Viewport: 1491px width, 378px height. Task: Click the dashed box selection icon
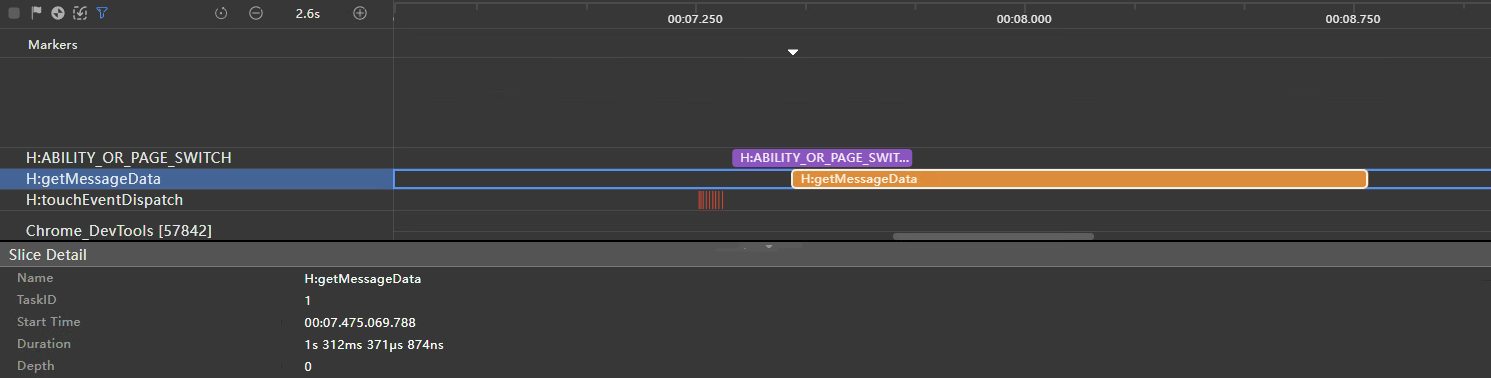[80, 13]
